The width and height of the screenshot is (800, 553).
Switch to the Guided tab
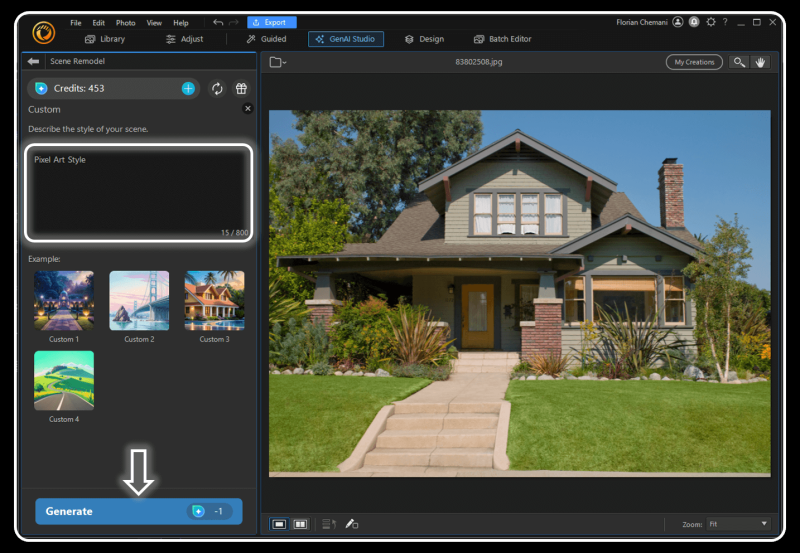tap(266, 39)
